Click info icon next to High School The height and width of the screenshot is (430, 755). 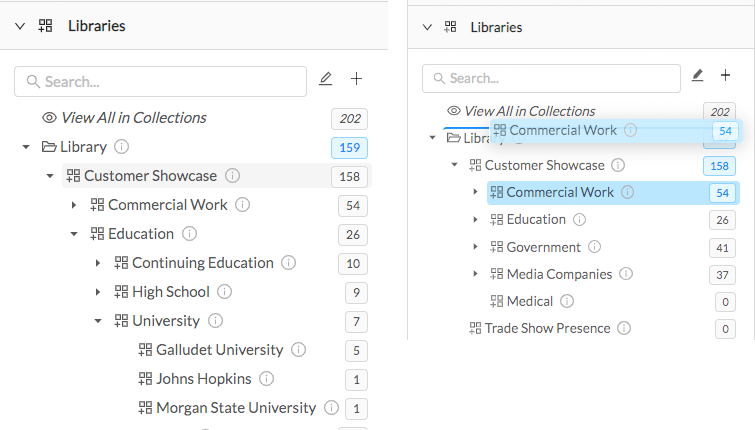(x=224, y=292)
